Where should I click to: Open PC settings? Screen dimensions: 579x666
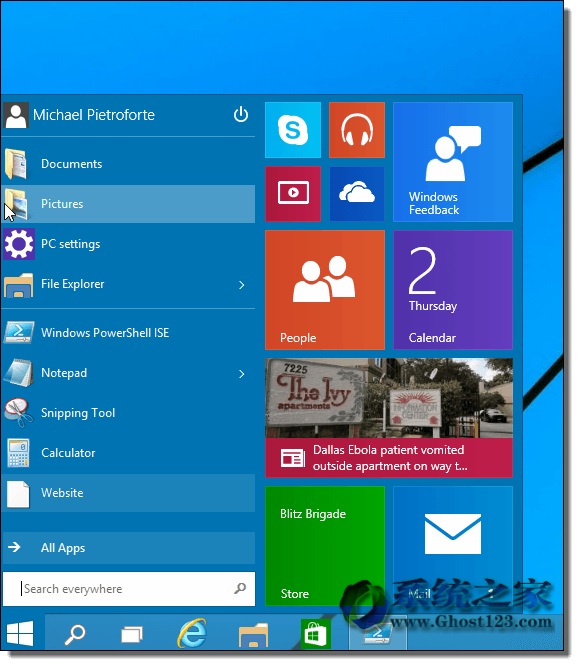click(x=128, y=244)
